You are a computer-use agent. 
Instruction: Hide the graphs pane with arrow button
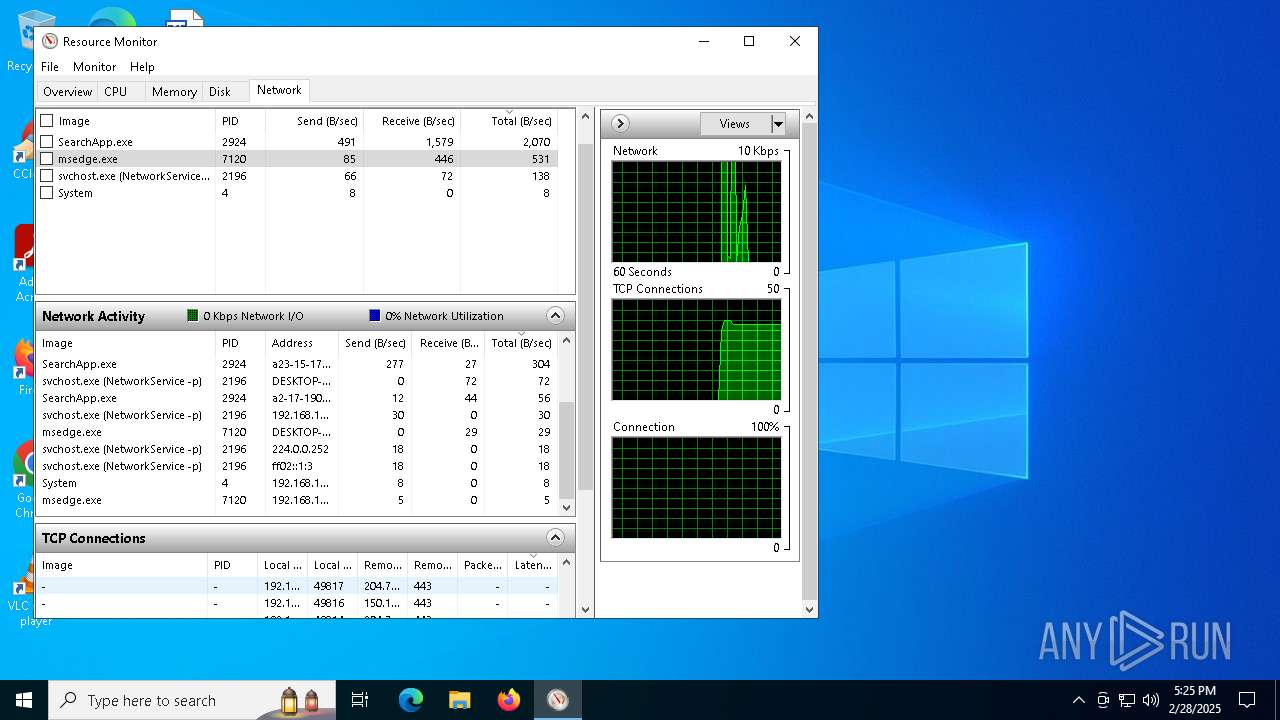[620, 124]
